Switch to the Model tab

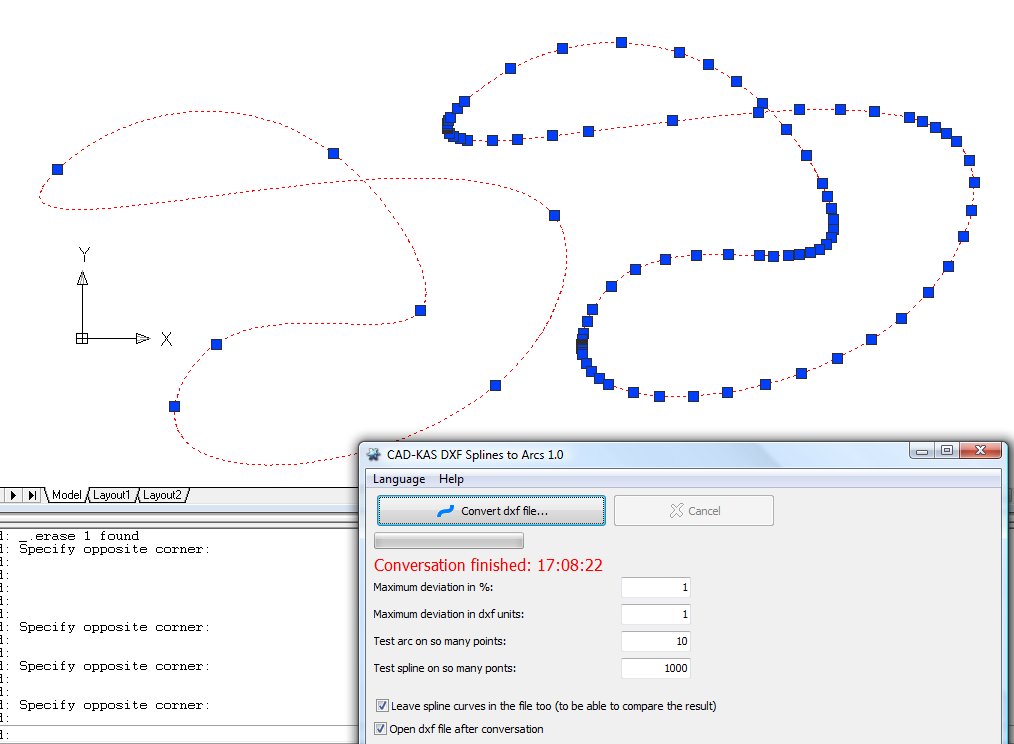click(x=67, y=495)
